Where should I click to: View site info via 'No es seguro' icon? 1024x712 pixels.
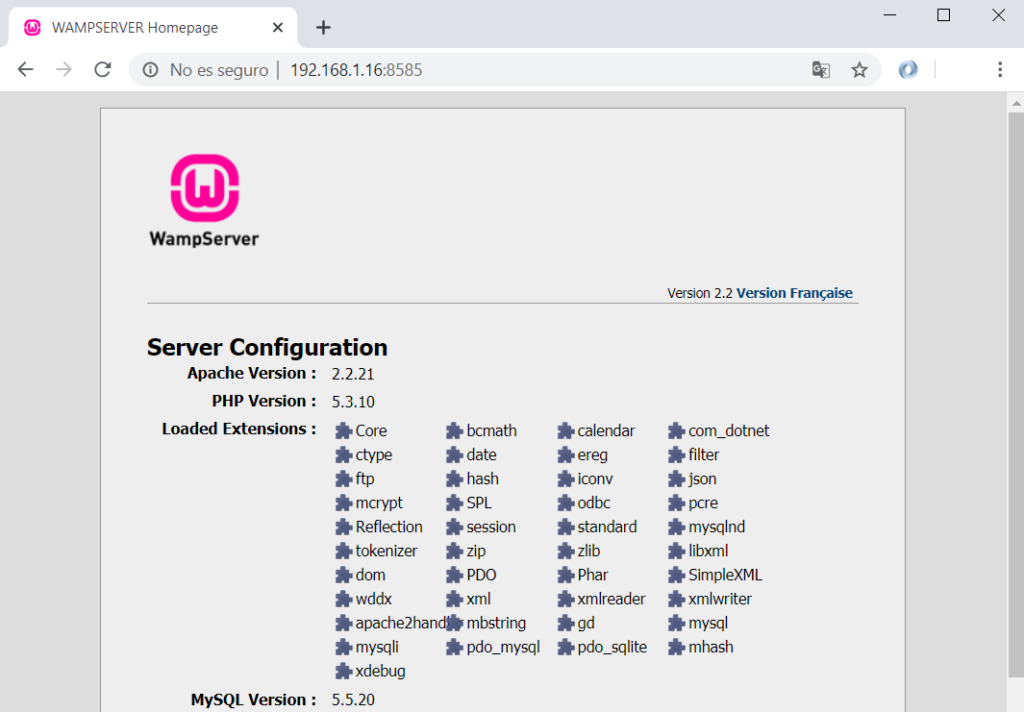(150, 70)
